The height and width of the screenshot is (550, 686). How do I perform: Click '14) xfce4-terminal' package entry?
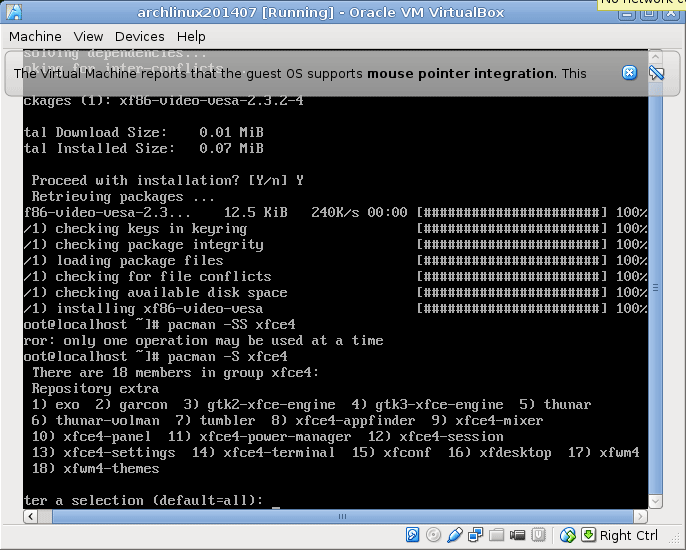[263, 452]
